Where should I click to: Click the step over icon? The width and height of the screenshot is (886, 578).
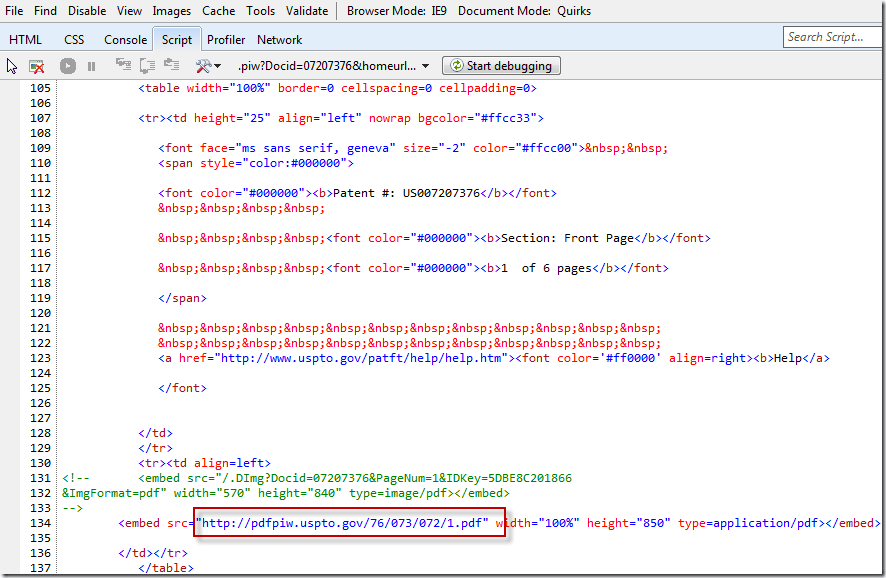pyautogui.click(x=147, y=66)
